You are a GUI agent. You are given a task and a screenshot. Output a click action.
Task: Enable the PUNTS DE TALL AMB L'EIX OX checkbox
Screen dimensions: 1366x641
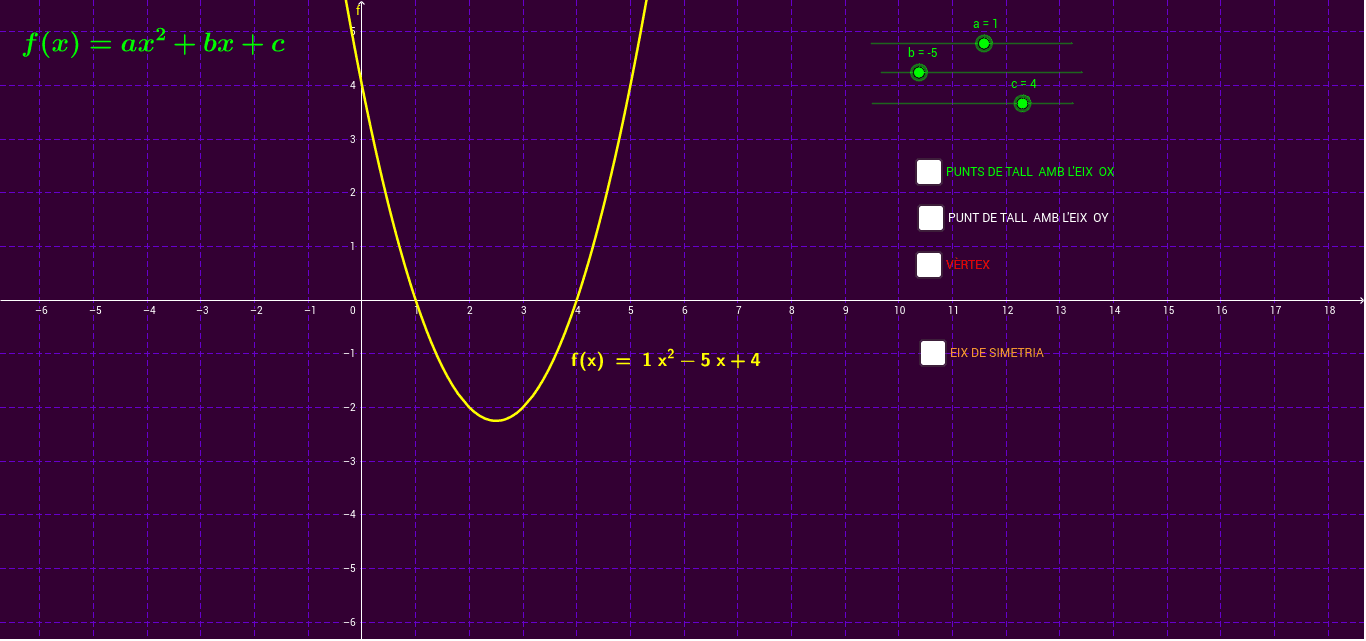[x=929, y=172]
